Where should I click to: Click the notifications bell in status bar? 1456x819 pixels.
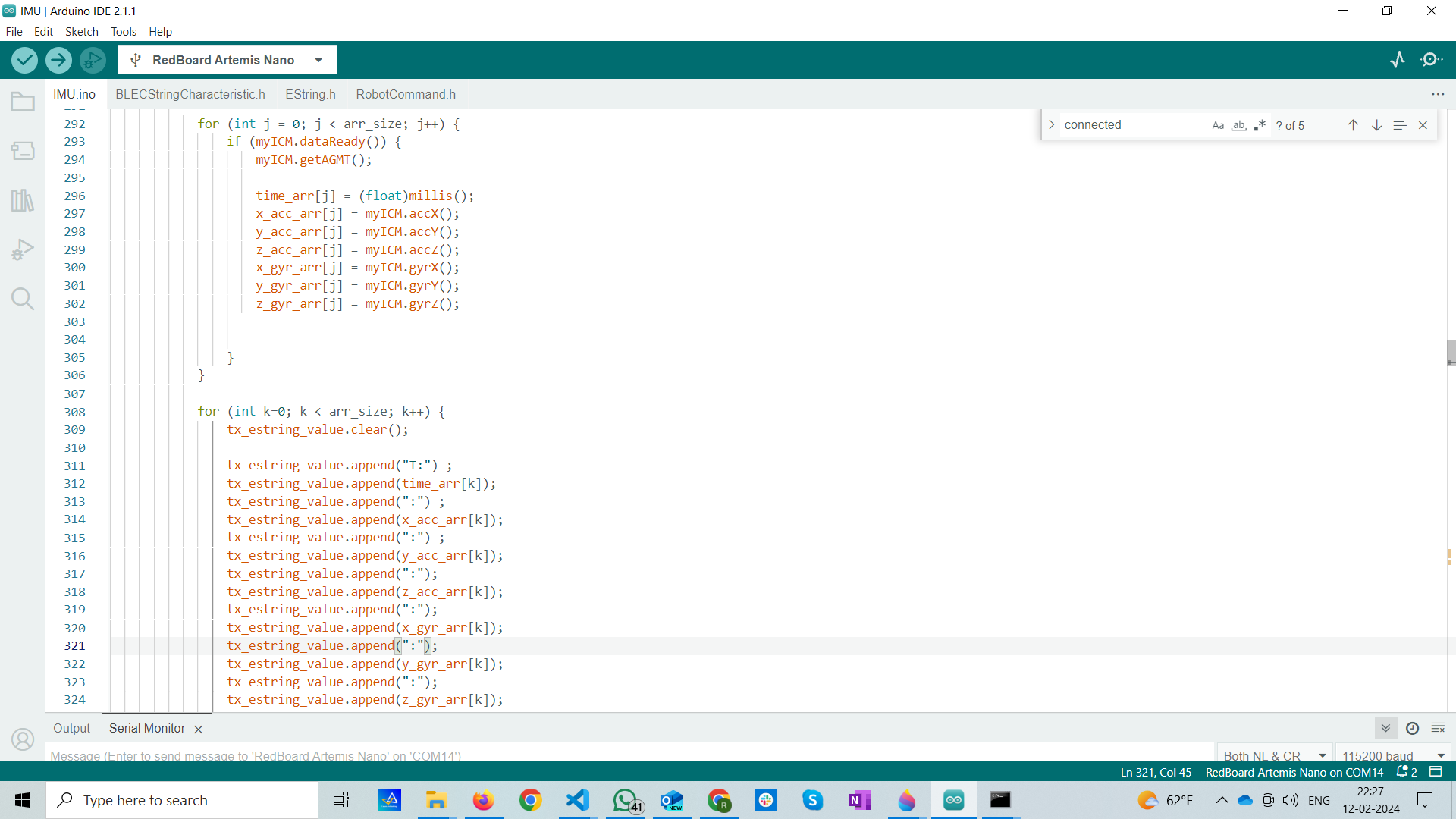[x=1407, y=772]
